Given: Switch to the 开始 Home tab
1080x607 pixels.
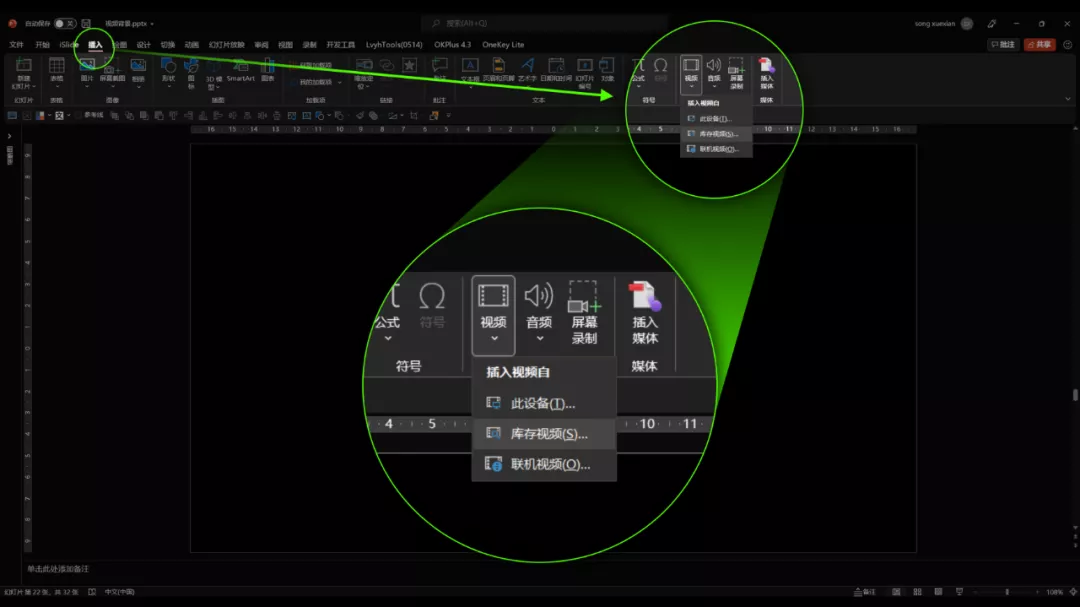Looking at the screenshot, I should click(x=42, y=45).
